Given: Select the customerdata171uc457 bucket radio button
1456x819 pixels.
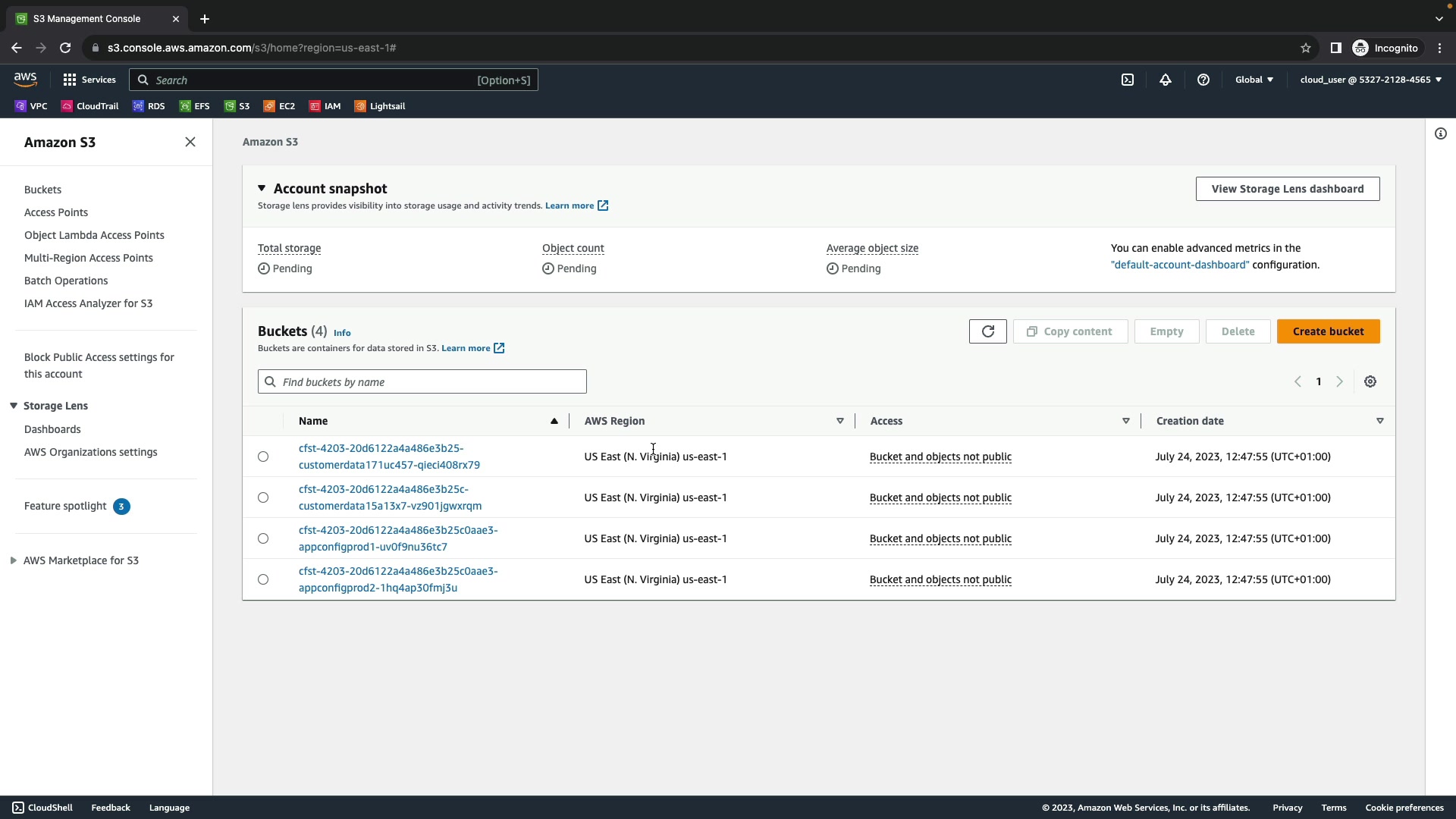Looking at the screenshot, I should pyautogui.click(x=263, y=457).
